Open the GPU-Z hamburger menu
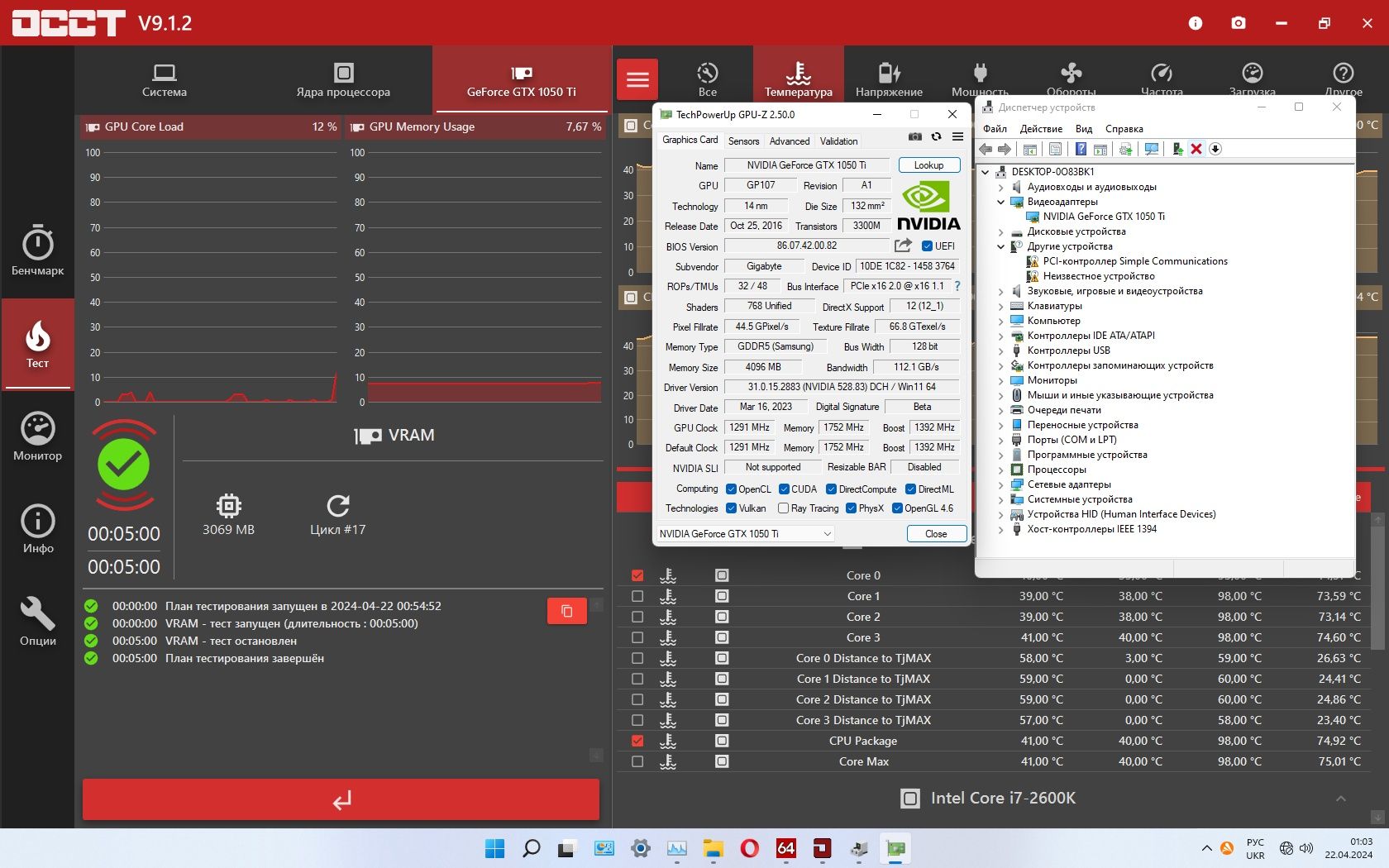Viewport: 1389px width, 868px height. tap(957, 137)
